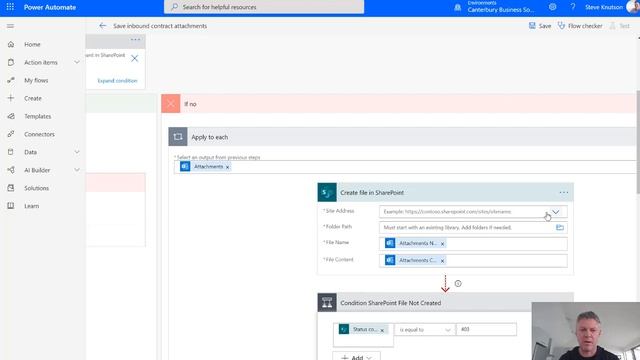Click the Condition SharePoint File Not Created title

coord(391,303)
